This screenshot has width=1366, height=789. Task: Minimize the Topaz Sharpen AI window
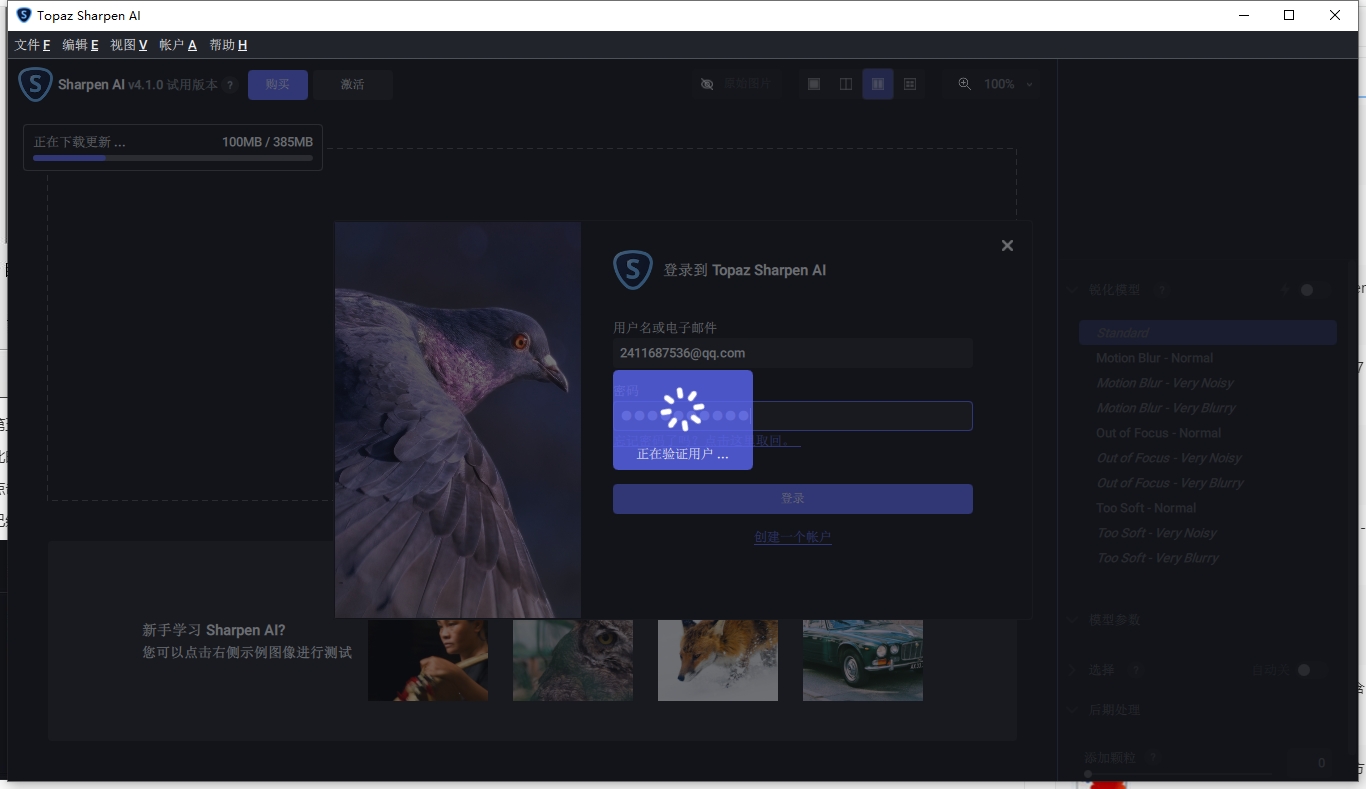pos(1244,15)
